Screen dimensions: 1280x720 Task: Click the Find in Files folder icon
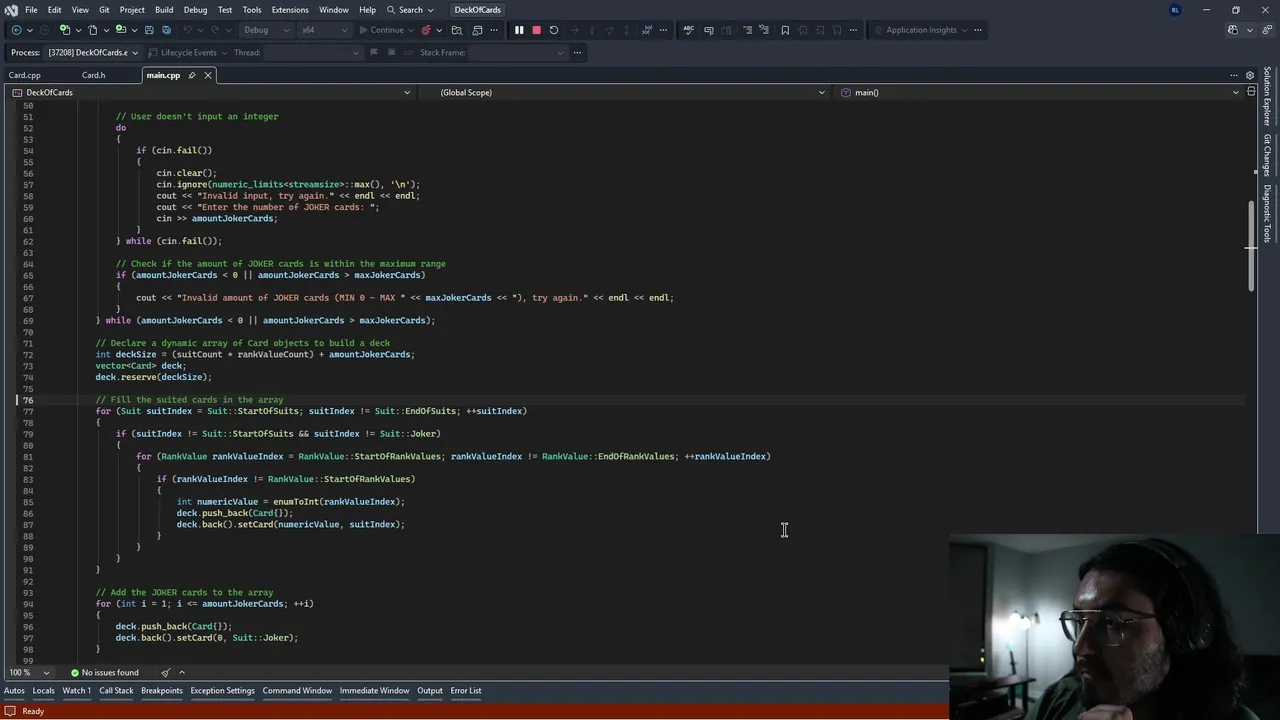457,30
